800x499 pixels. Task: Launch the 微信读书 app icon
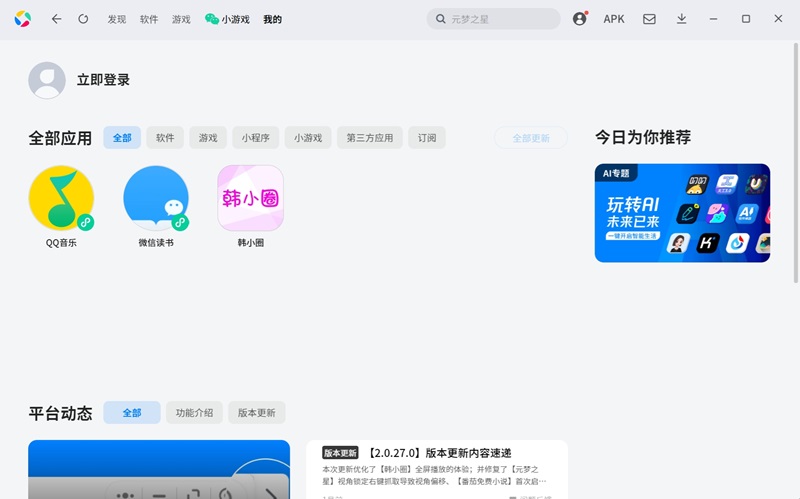tap(156, 198)
